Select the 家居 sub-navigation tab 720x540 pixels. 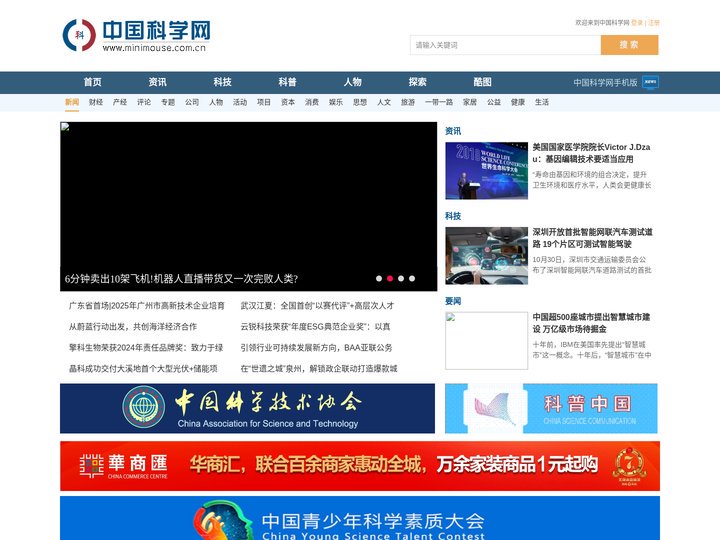[x=470, y=102]
